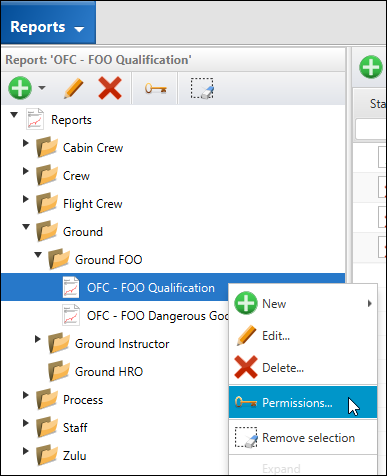Expand the Zulu folder

[26, 451]
